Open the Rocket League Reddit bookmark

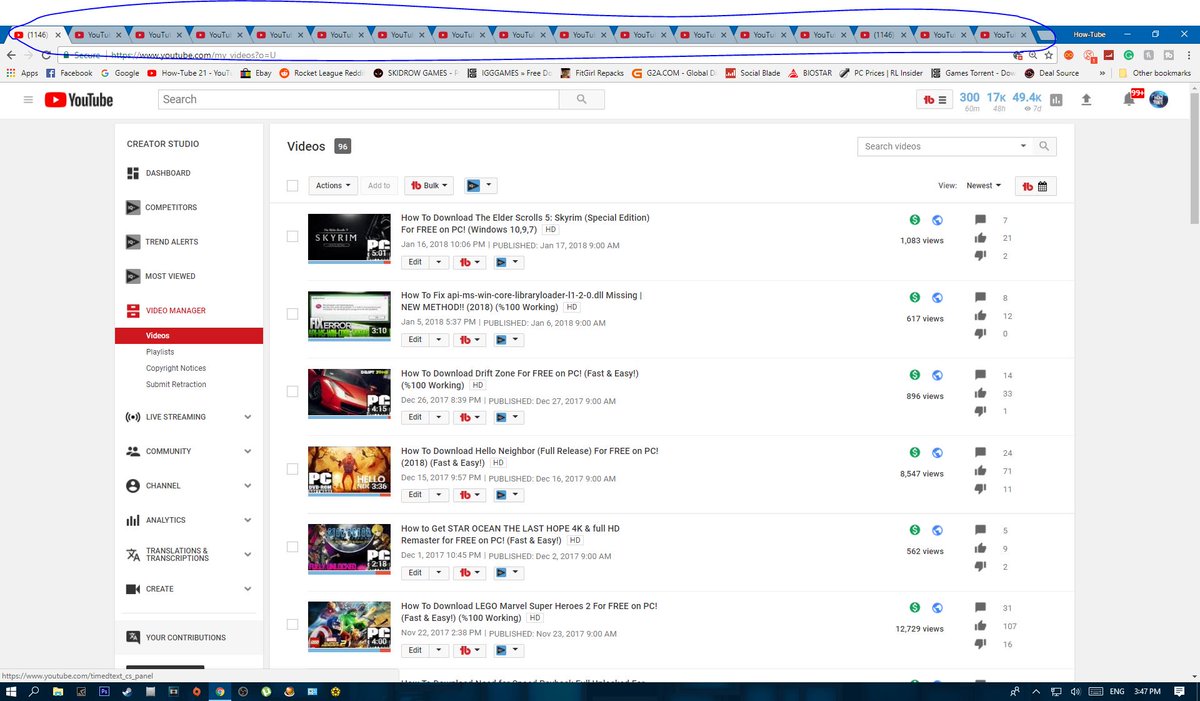pos(322,73)
